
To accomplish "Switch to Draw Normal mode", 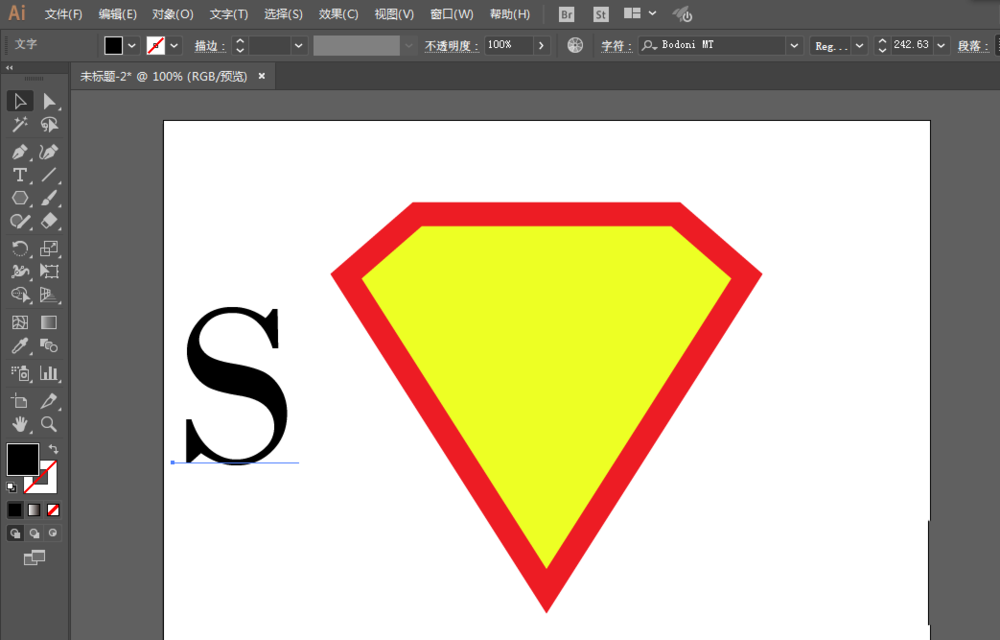I will [15, 533].
